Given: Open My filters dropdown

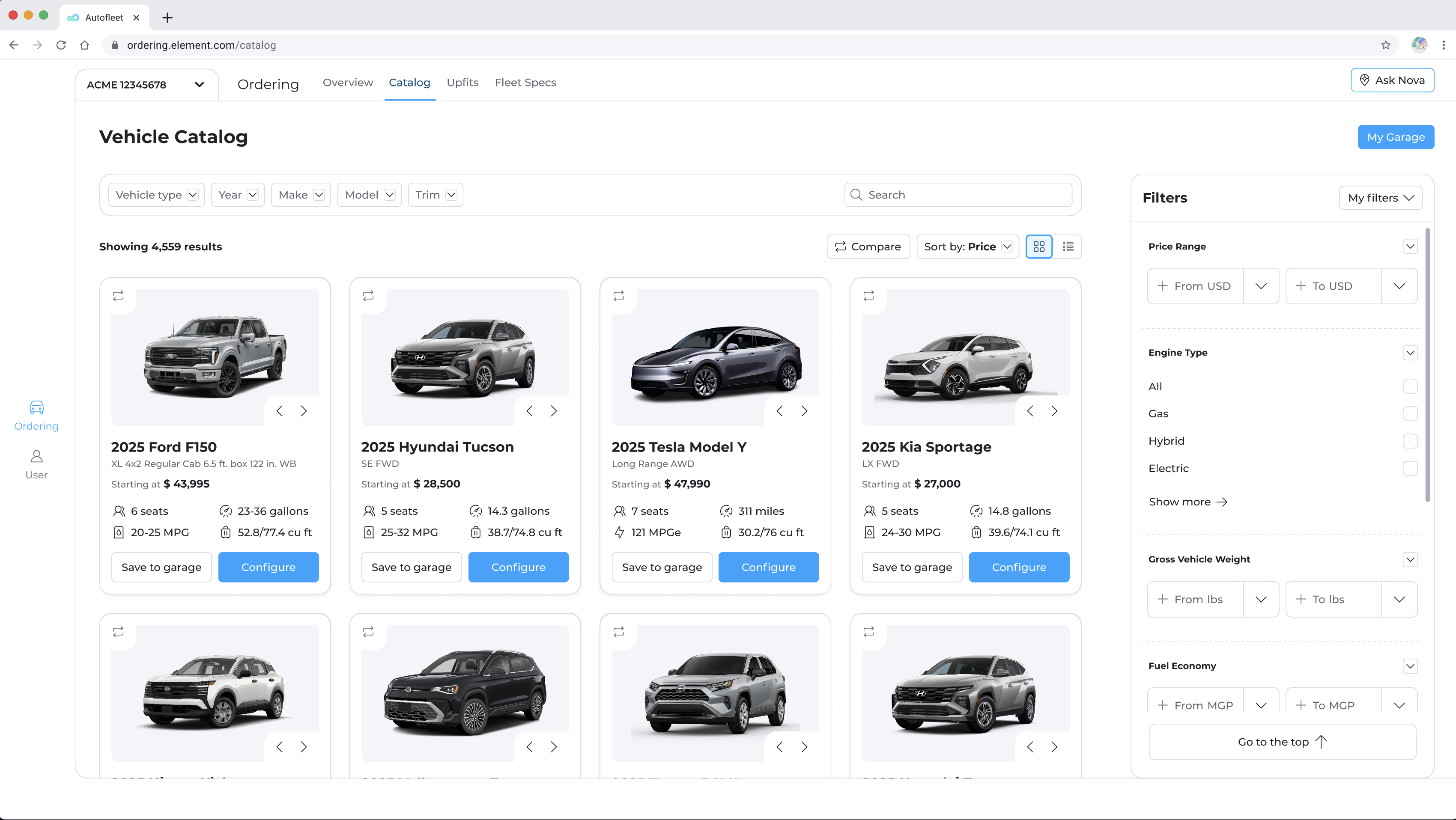Looking at the screenshot, I should [x=1381, y=198].
